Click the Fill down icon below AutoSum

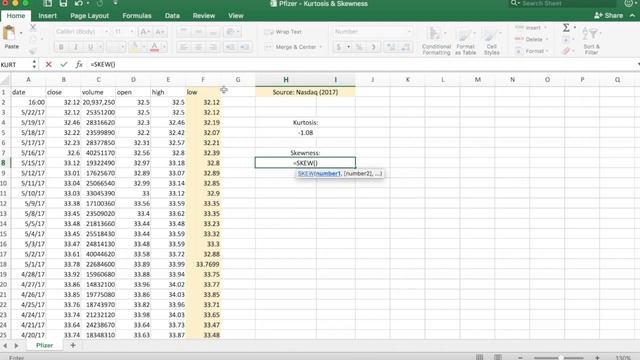click(x=566, y=40)
